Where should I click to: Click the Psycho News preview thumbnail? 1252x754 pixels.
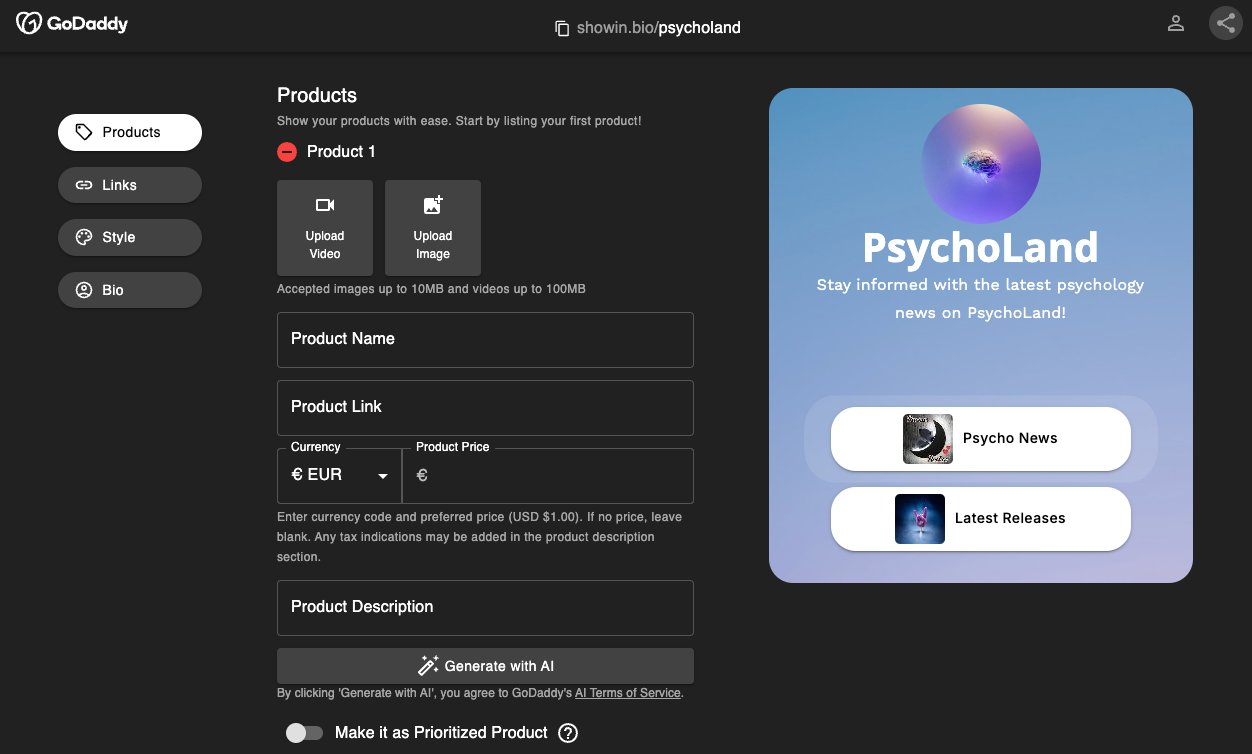pos(928,439)
